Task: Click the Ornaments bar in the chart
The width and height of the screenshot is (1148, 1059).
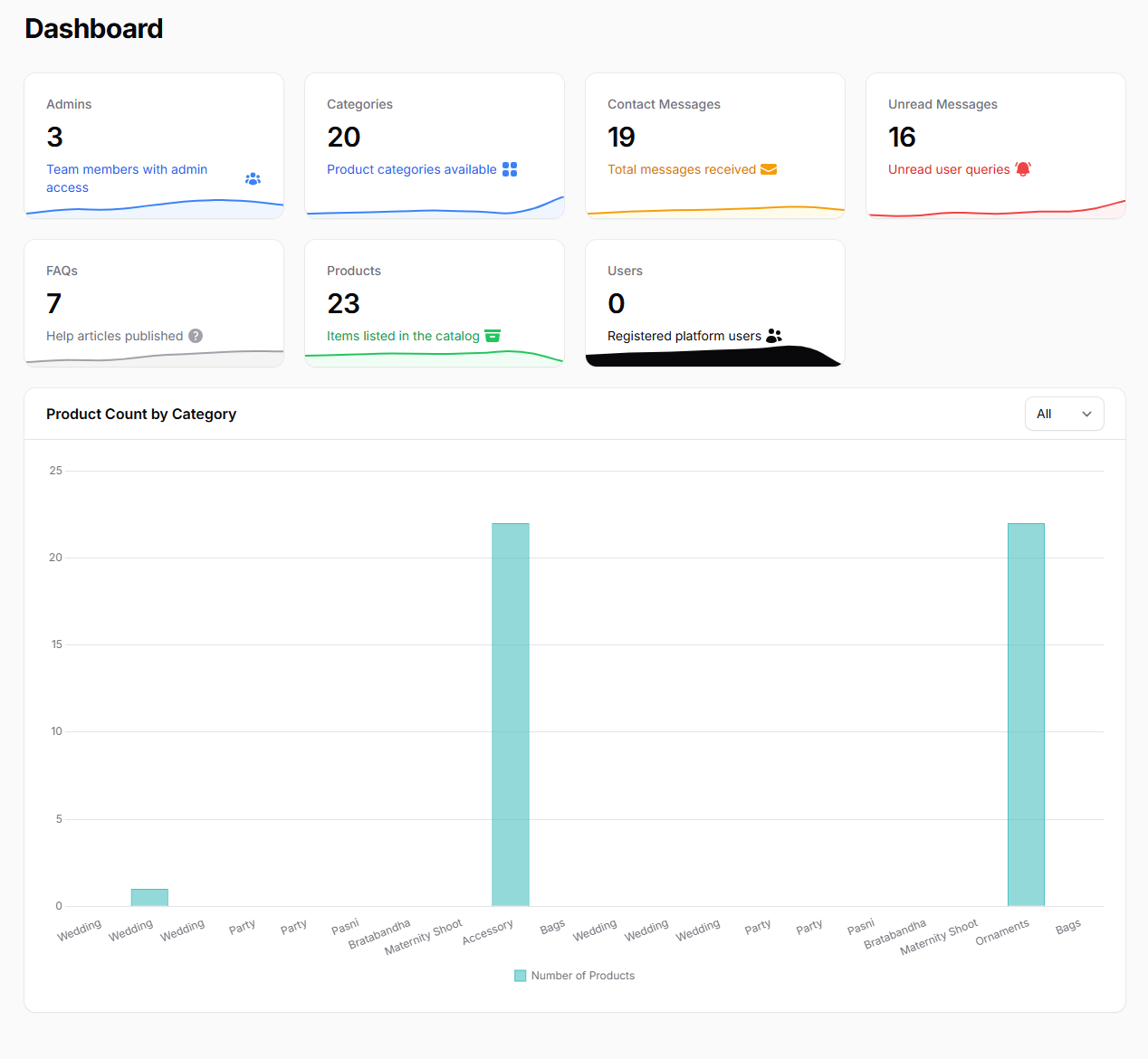Action: (x=1026, y=715)
